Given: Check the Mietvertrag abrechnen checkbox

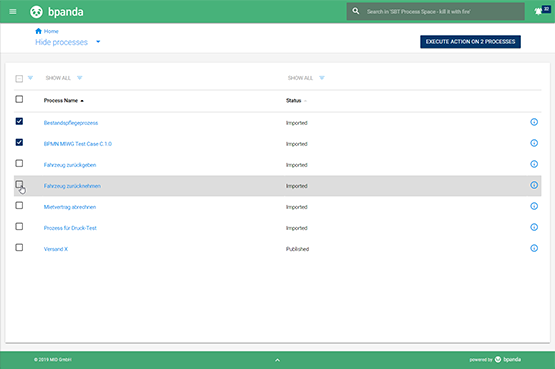Looking at the screenshot, I should pos(19,206).
